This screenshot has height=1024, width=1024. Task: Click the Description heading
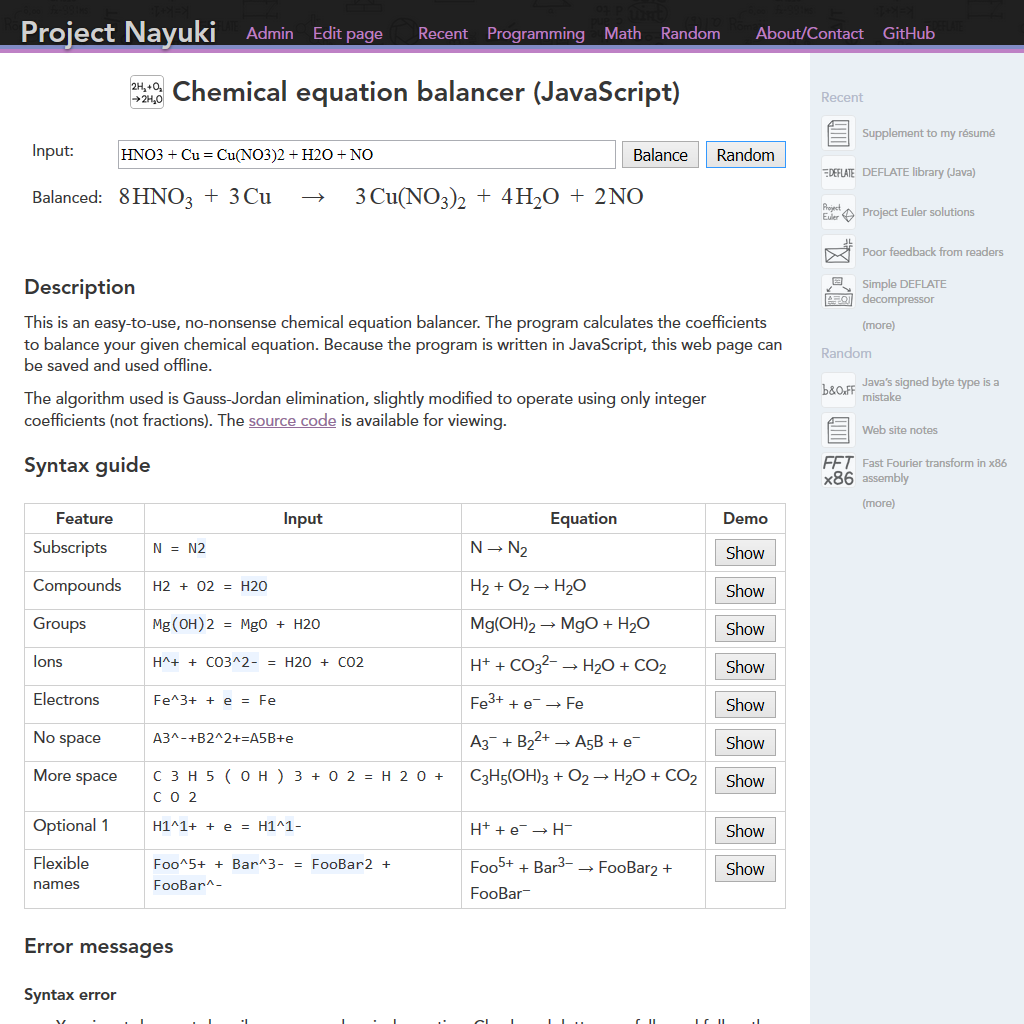[x=80, y=287]
